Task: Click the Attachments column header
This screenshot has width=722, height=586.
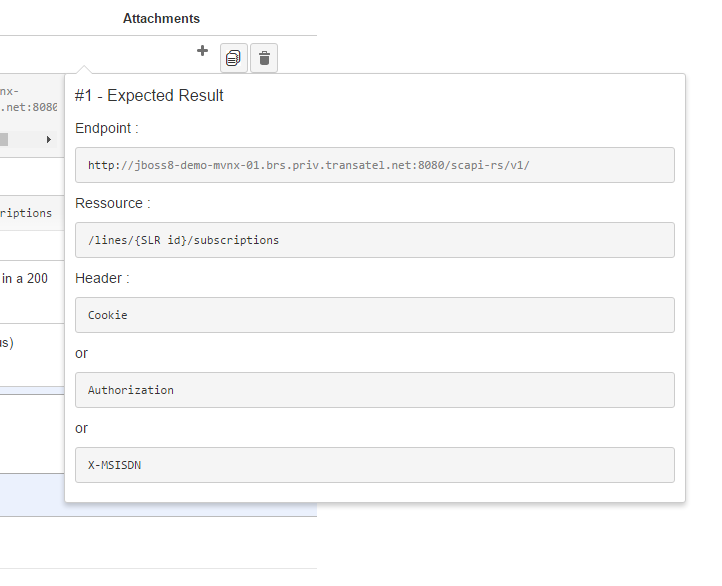Action: 161,18
